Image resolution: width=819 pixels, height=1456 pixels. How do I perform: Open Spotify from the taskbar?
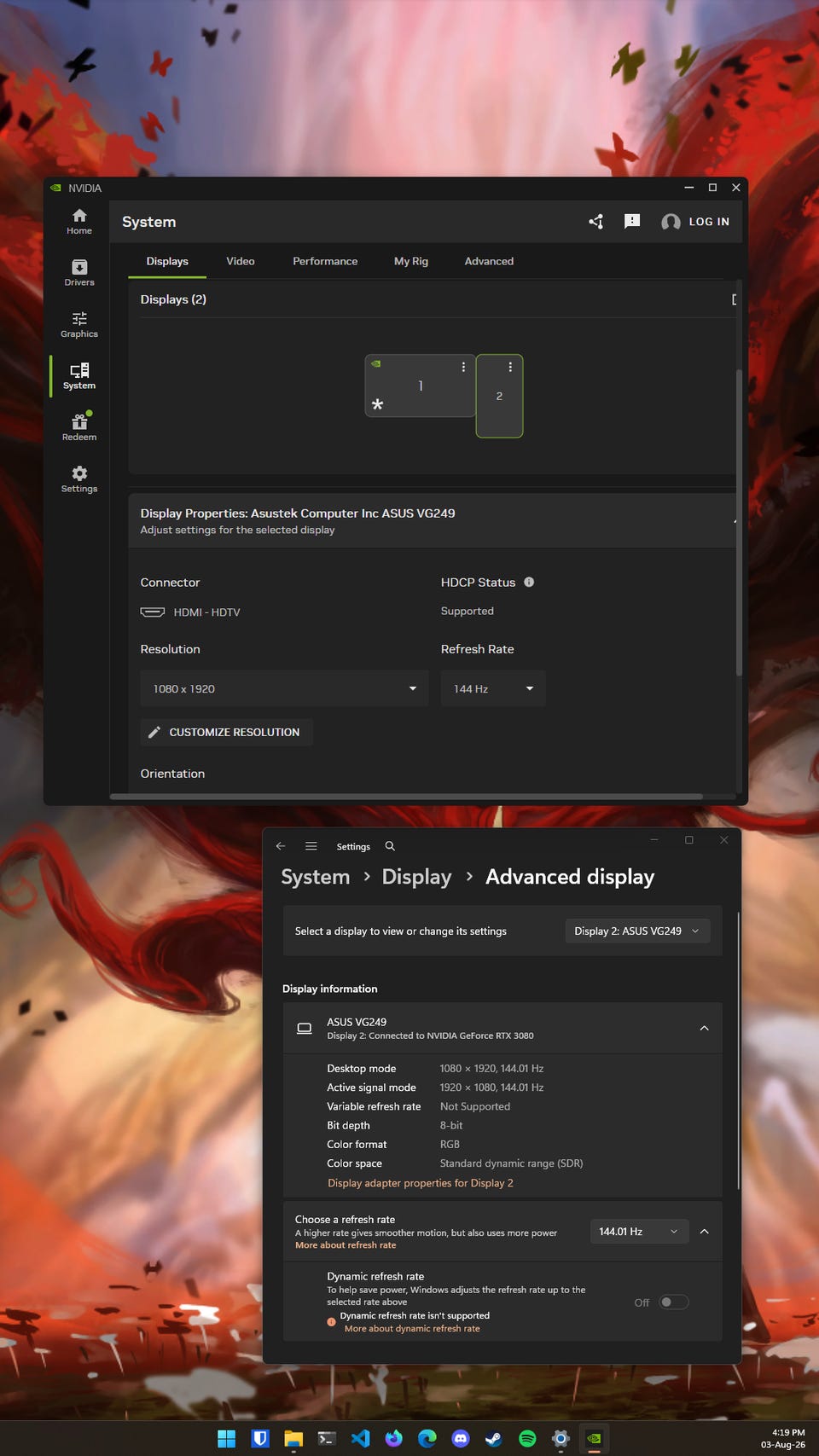click(x=527, y=1439)
